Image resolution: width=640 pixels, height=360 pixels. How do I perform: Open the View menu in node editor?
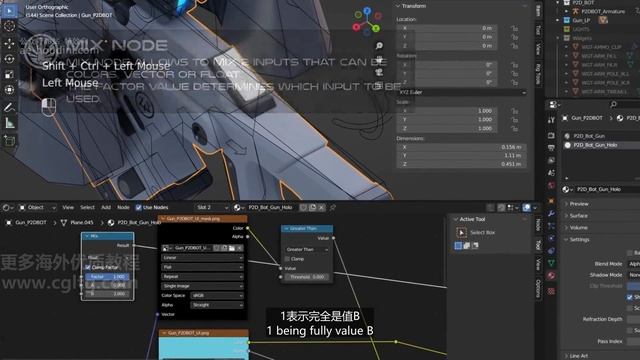coord(68,207)
